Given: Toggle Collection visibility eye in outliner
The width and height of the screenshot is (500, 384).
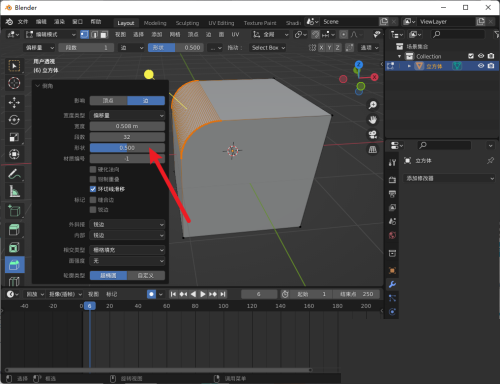Looking at the screenshot, I should tap(481, 56).
